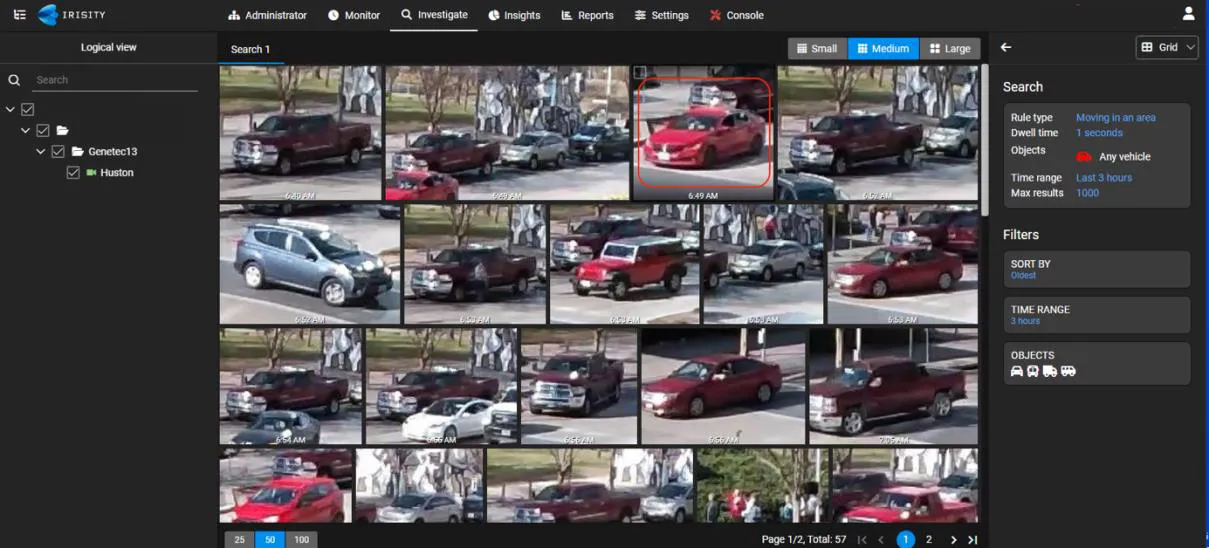Screen dimensions: 1209x548
Task: Uncheck the Huston camera checkbox
Action: tap(73, 173)
